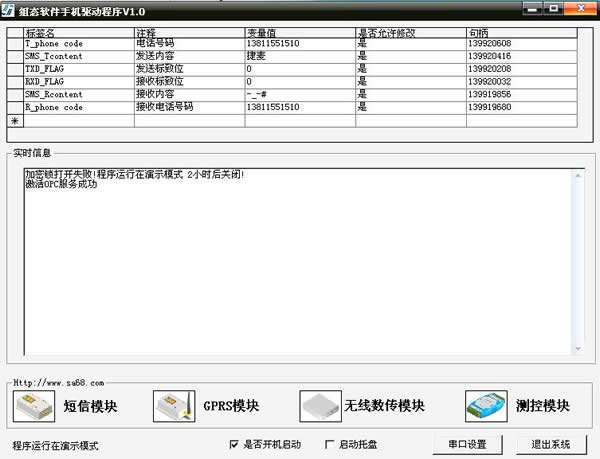Click the application icon in title bar

[10, 9]
